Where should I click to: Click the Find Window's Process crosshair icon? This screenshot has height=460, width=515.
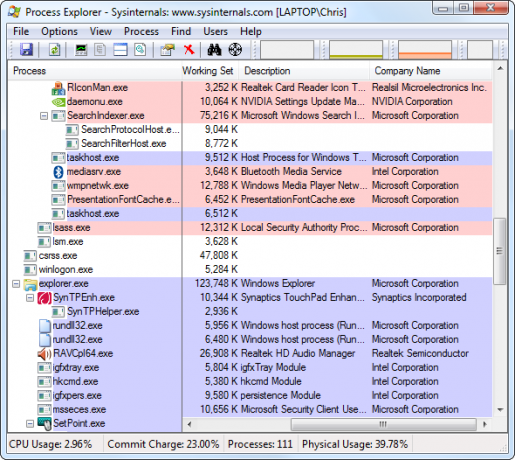coord(235,50)
